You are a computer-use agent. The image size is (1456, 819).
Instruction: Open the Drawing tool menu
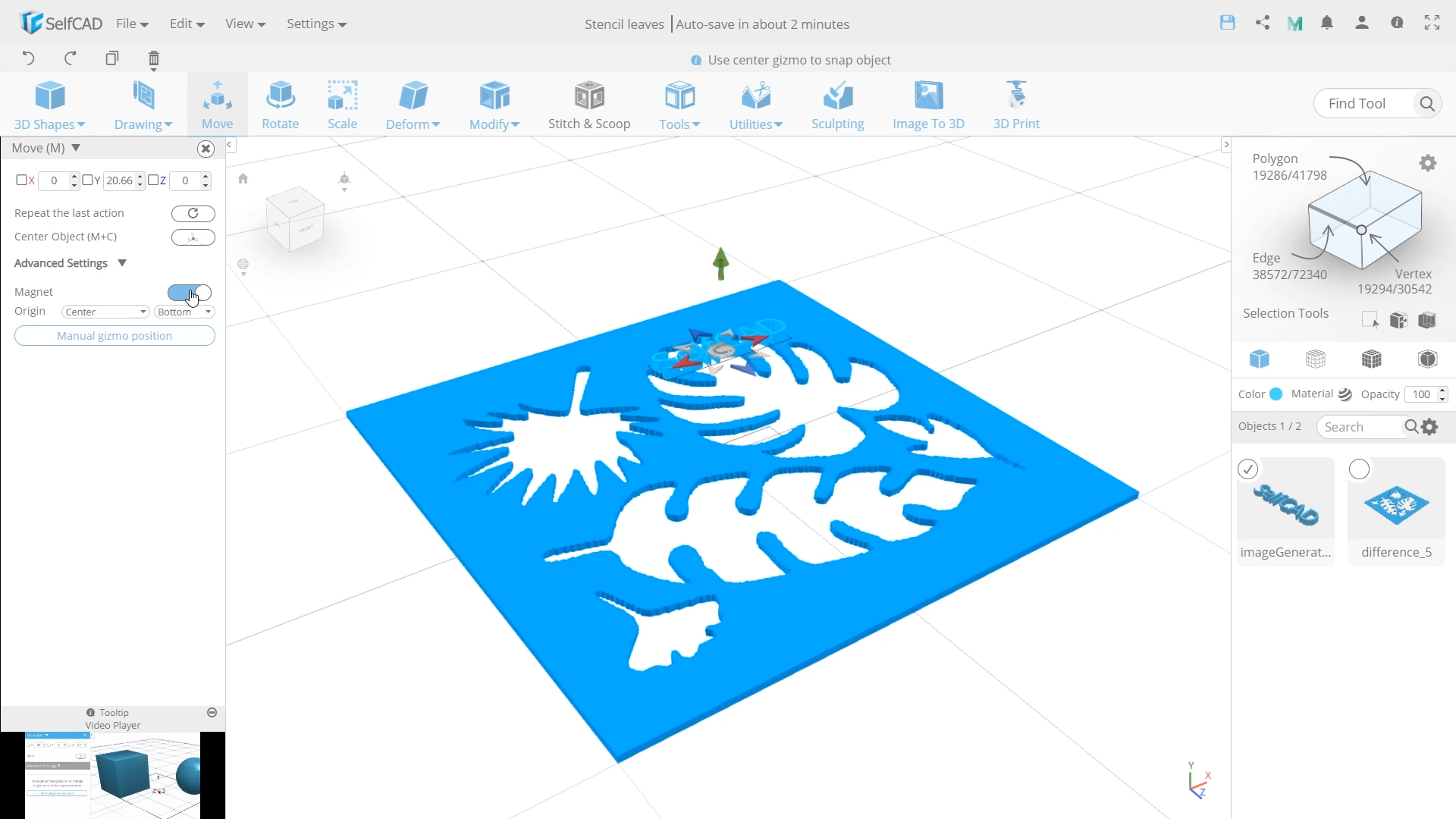click(143, 105)
